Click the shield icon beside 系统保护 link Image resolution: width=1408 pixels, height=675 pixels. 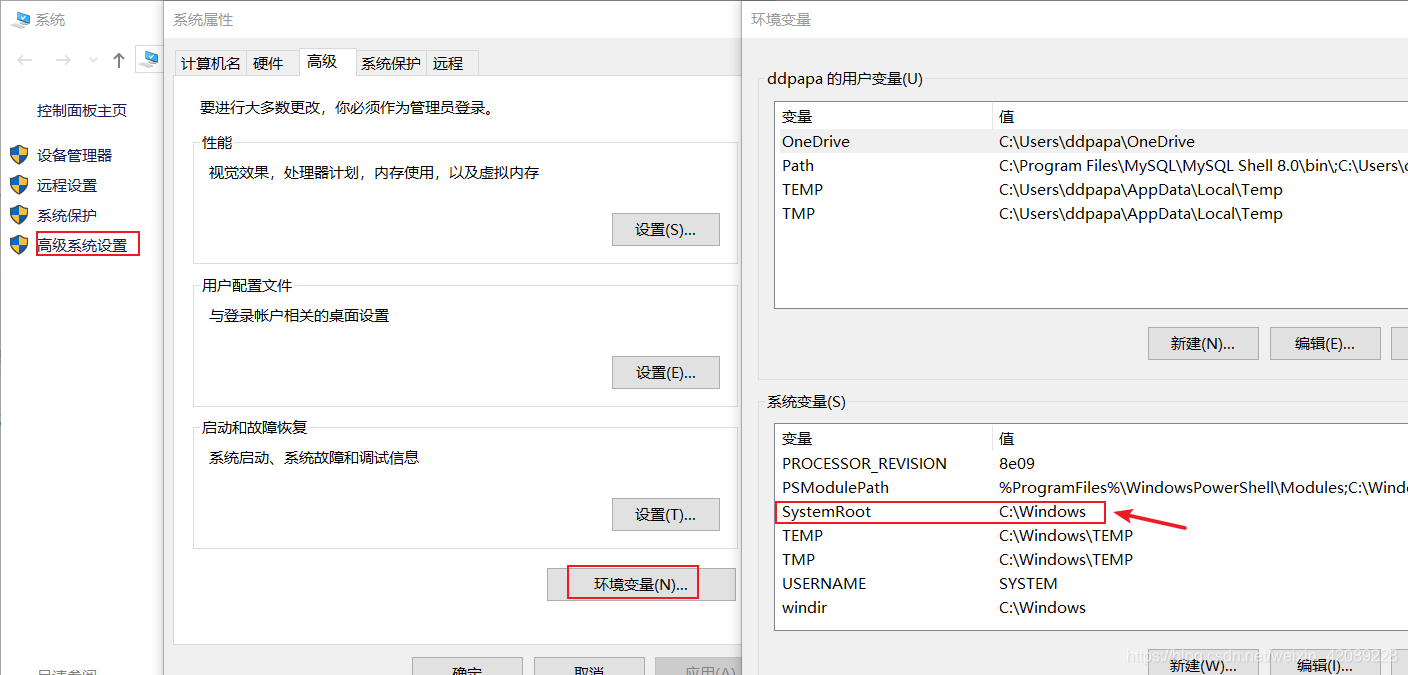pos(19,215)
